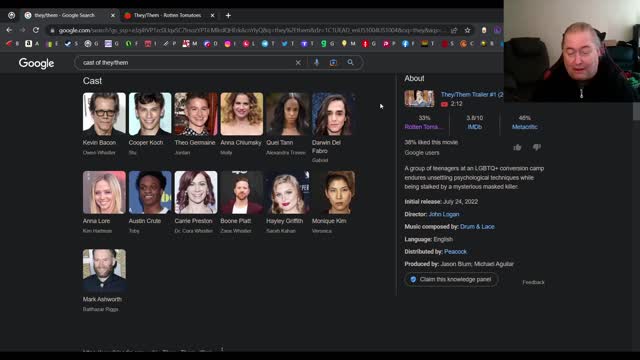Select Quei Tann's cast photo
This screenshot has height=360, width=640.
click(x=288, y=114)
